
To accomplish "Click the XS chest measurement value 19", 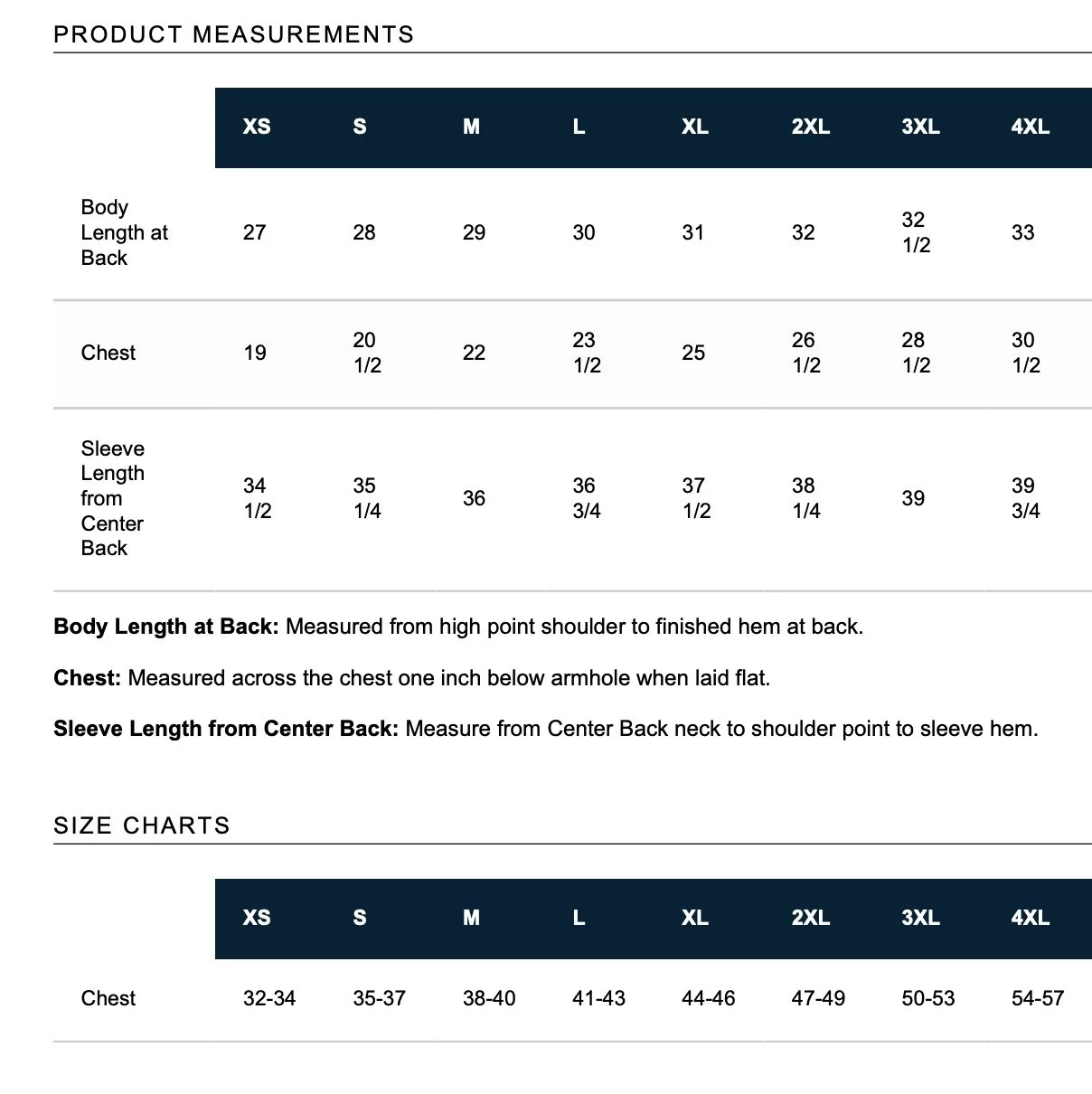I will click(x=255, y=353).
